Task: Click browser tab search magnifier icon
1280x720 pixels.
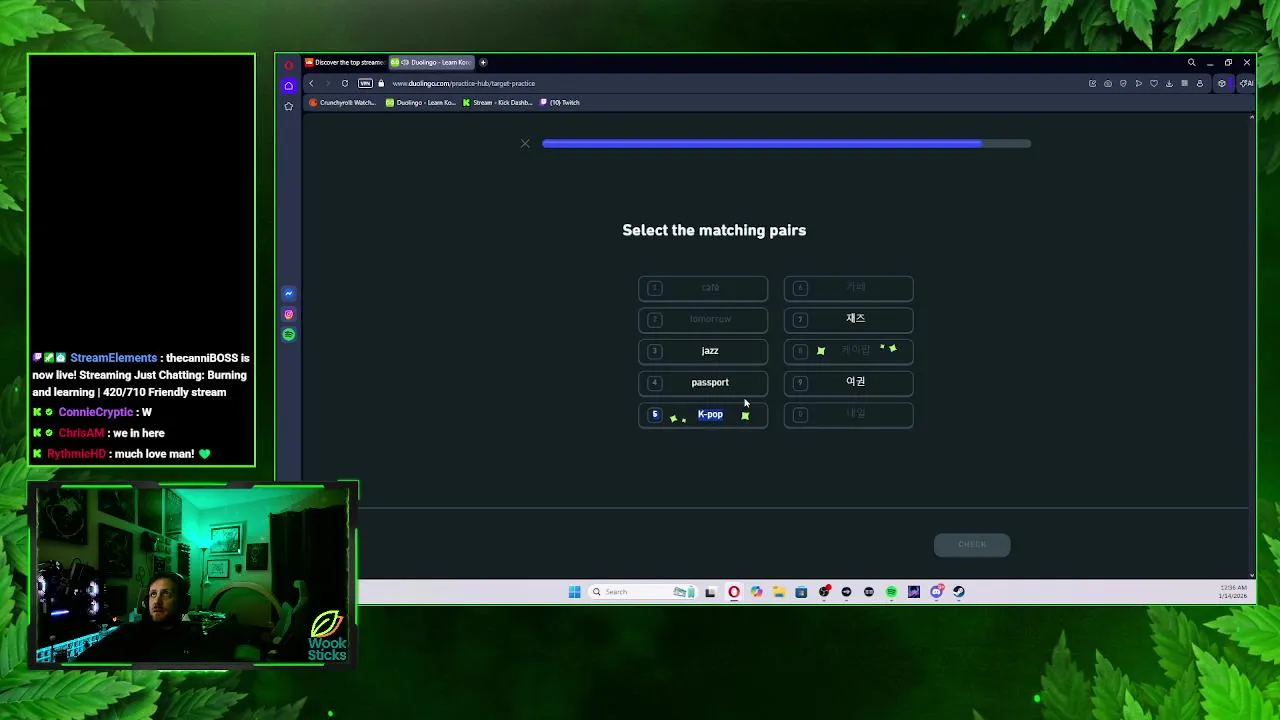Action: click(x=1191, y=62)
